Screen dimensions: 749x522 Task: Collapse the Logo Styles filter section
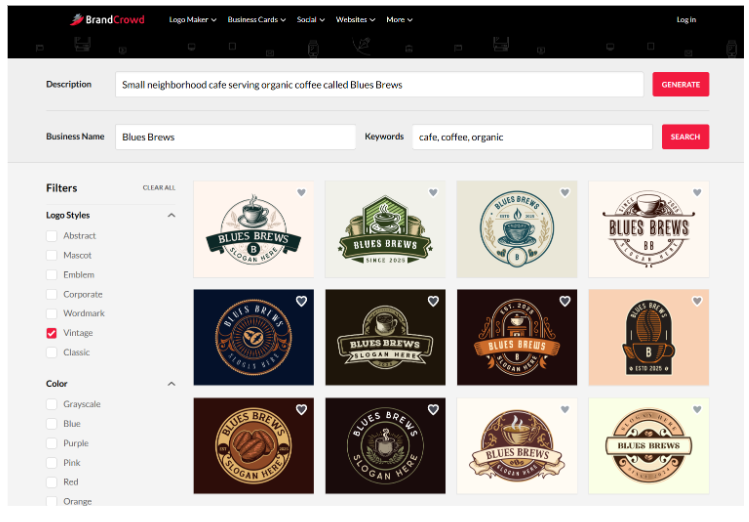pos(171,215)
